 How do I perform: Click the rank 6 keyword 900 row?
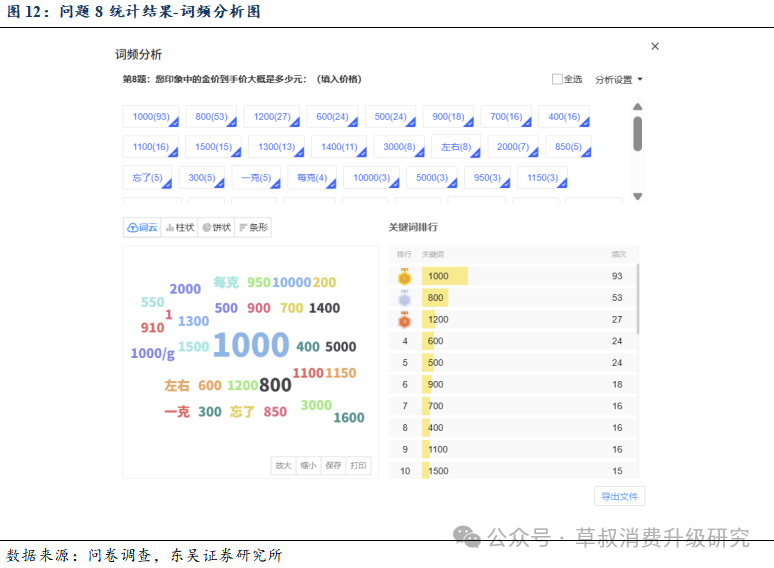pyautogui.click(x=513, y=384)
